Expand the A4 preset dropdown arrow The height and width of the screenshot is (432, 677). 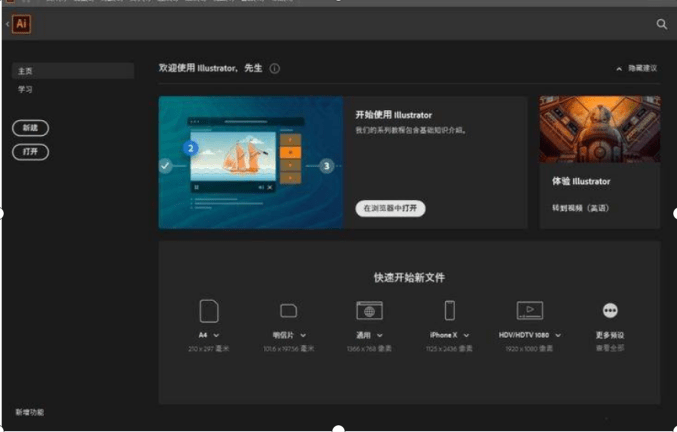tap(216, 335)
